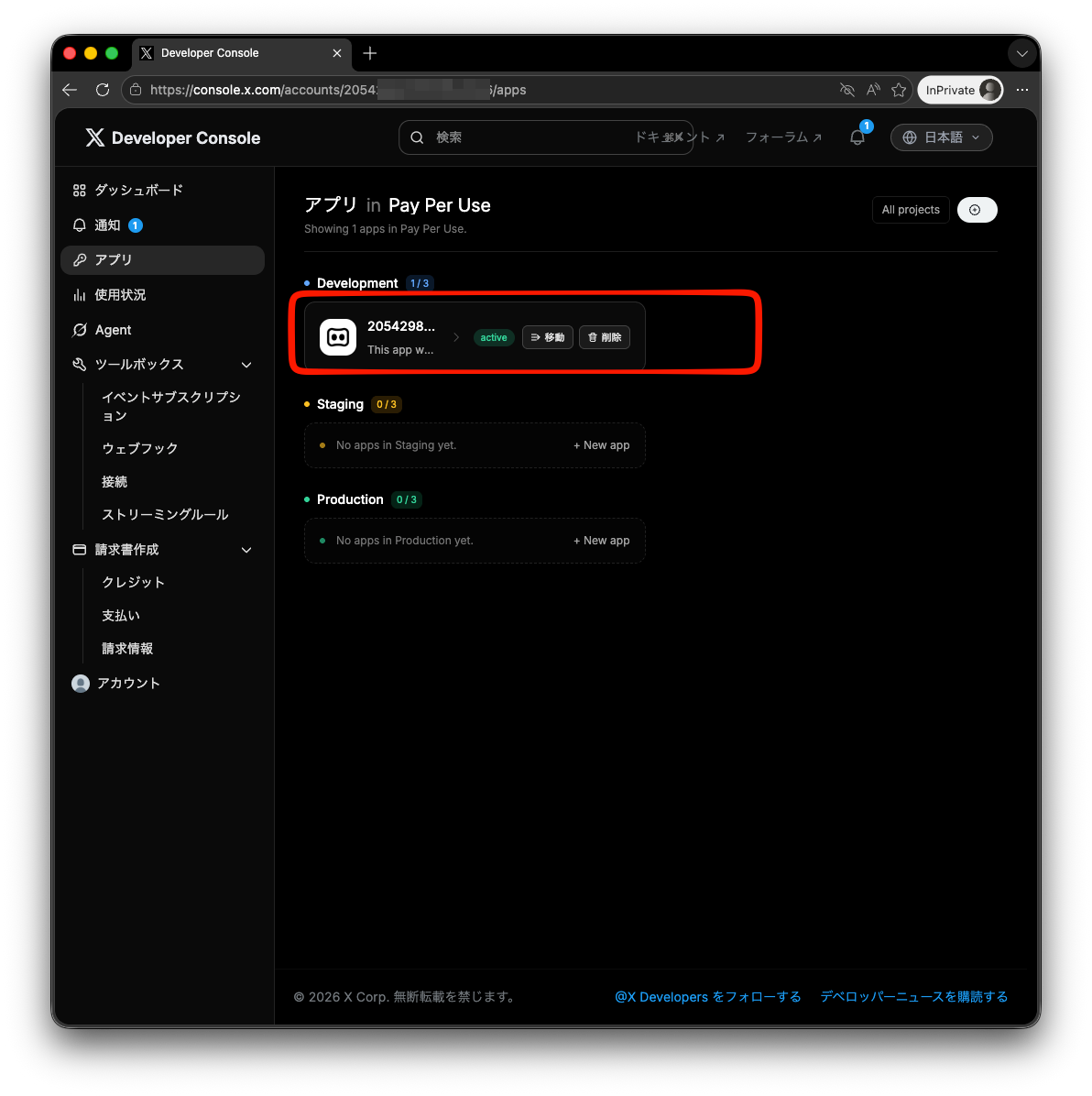
Task: Open イベントサブスクリプション in the sidebar
Action: tap(172, 406)
